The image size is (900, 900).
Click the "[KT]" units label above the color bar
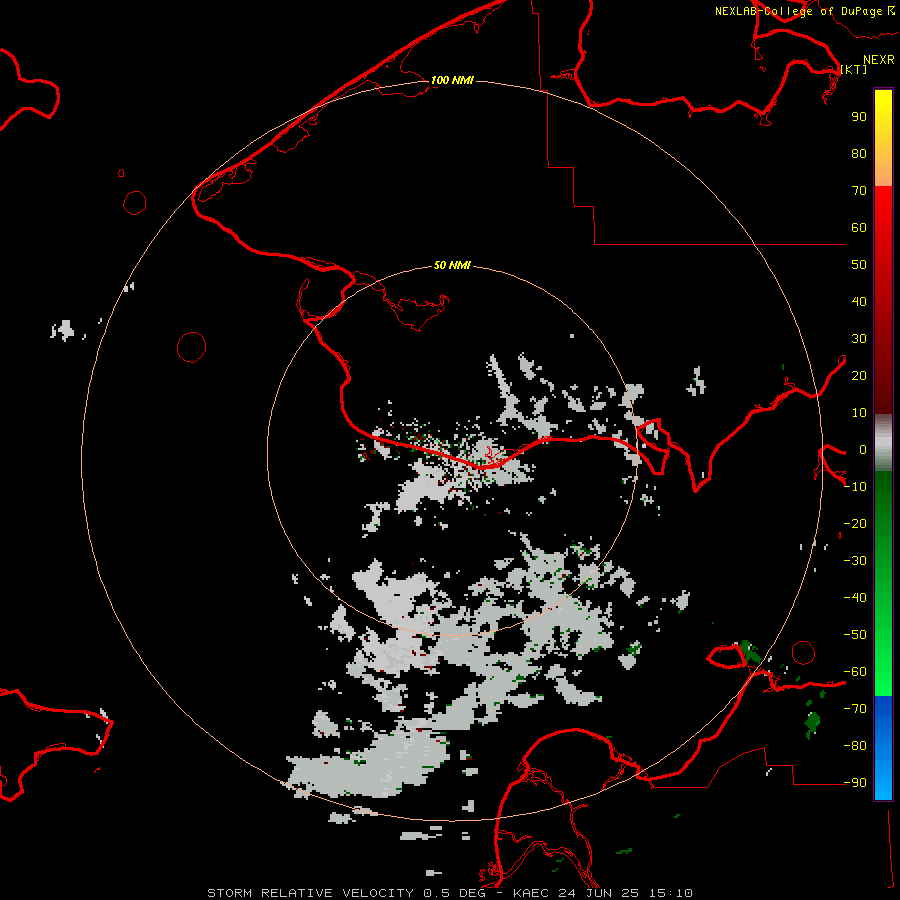coord(854,69)
